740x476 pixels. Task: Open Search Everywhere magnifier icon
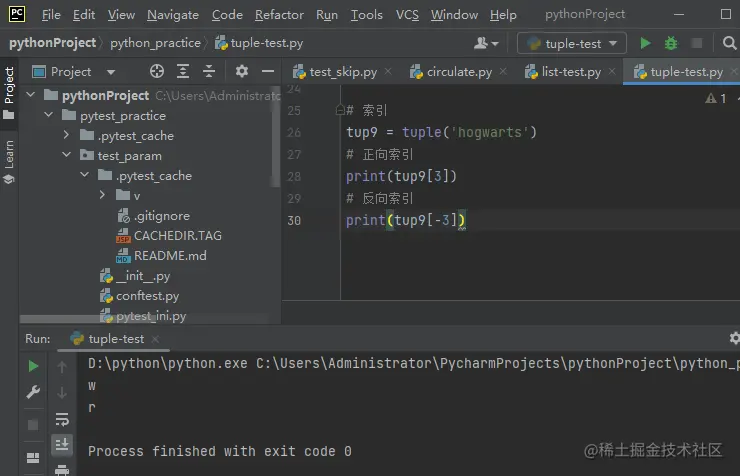[729, 43]
